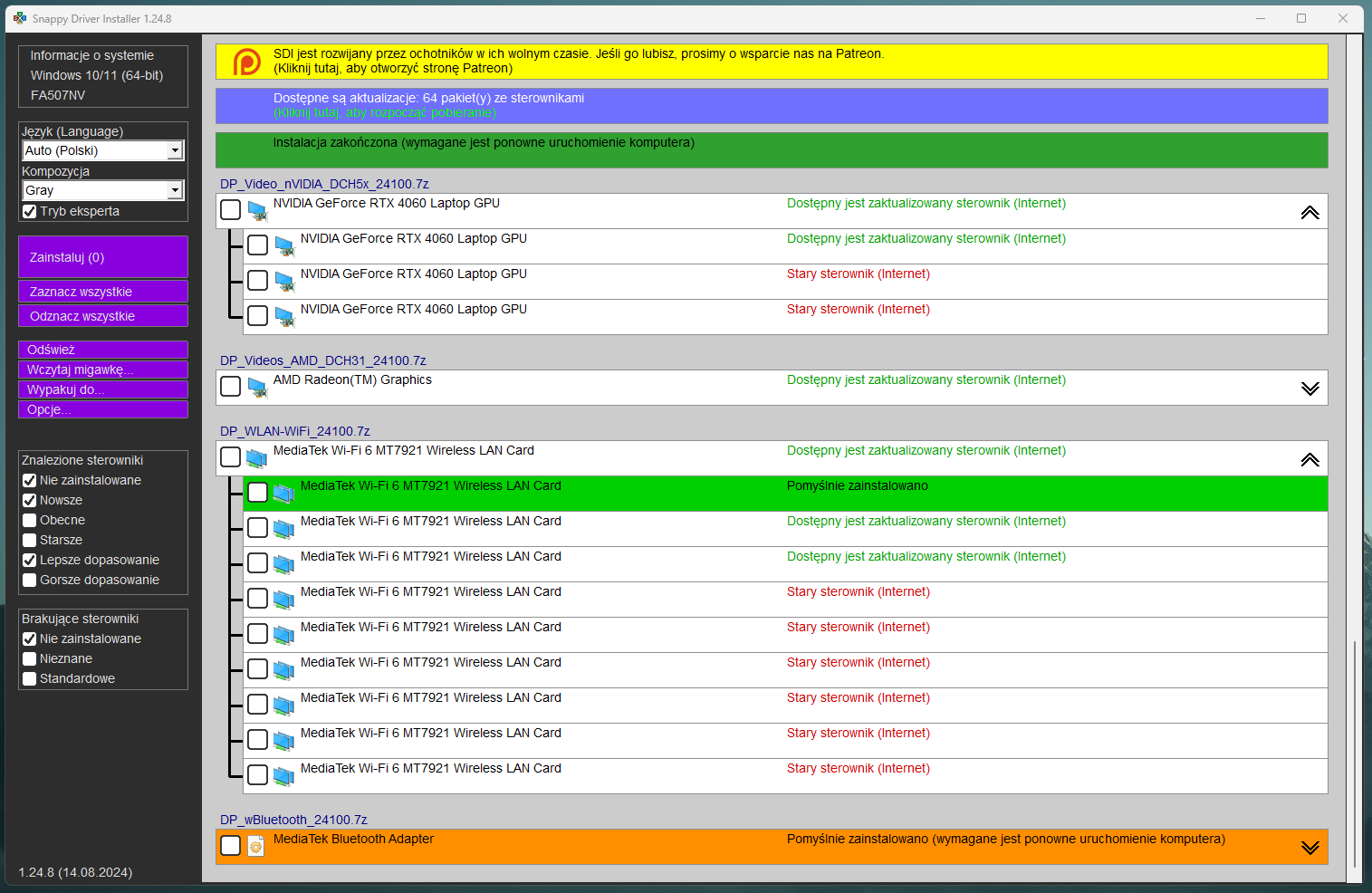Check the Starsze drivers filter
This screenshot has width=1372, height=893.
click(x=30, y=541)
